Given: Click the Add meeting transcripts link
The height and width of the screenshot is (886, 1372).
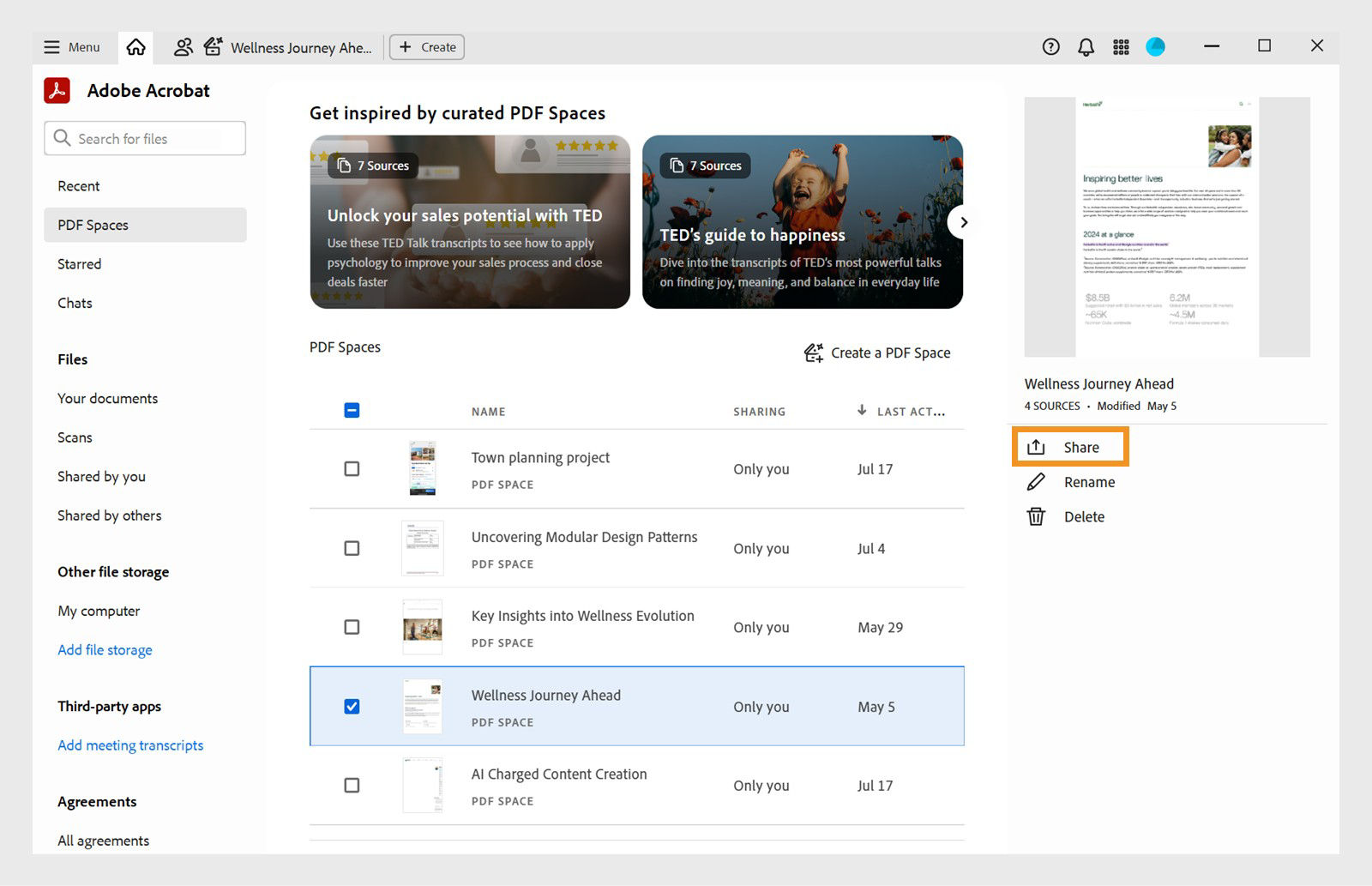Looking at the screenshot, I should pyautogui.click(x=130, y=745).
